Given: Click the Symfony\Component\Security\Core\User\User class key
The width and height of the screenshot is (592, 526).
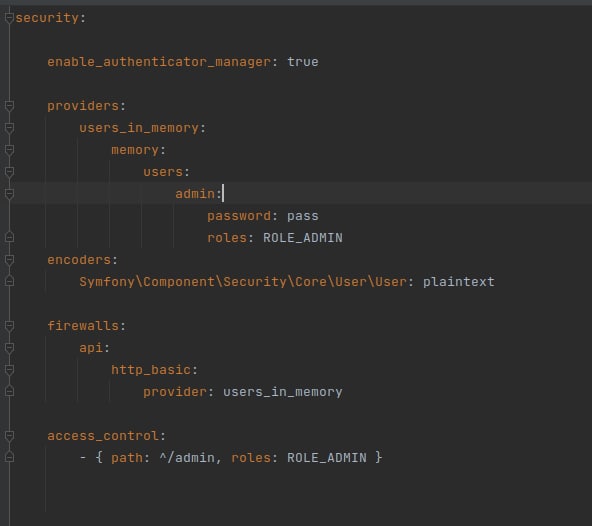Looking at the screenshot, I should click(243, 282).
